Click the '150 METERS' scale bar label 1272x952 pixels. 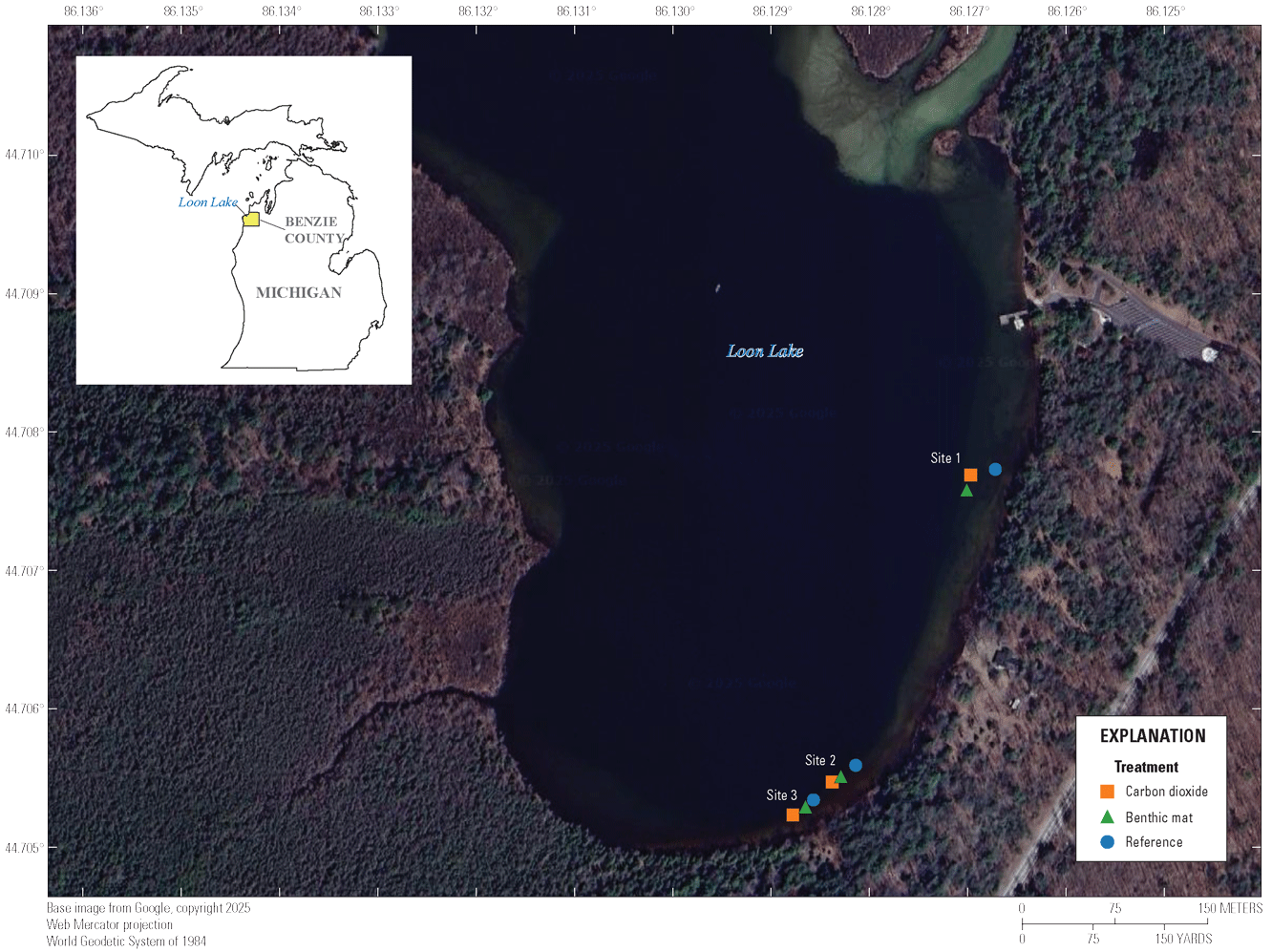pyautogui.click(x=1230, y=908)
